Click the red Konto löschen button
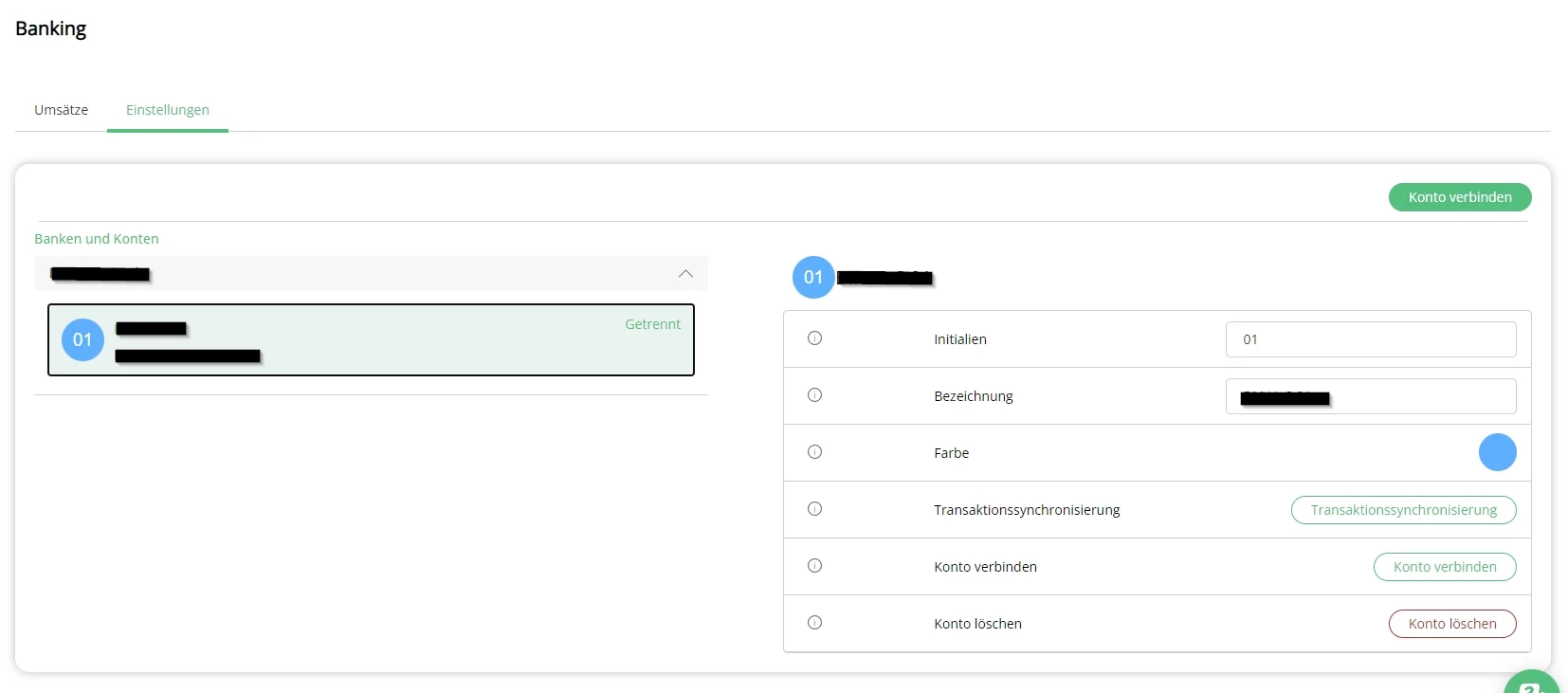Viewport: 1568px width, 693px height. click(x=1452, y=624)
